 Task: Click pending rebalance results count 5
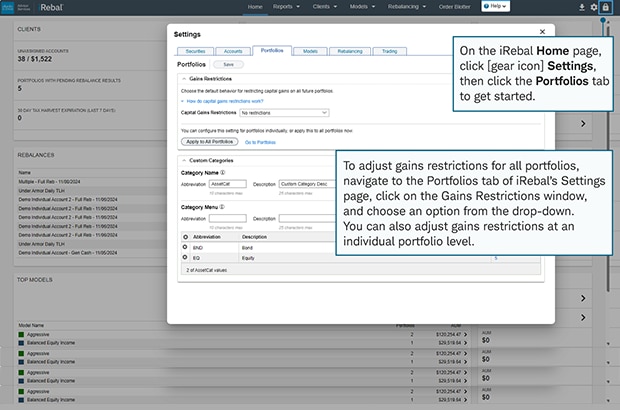pyautogui.click(x=19, y=89)
